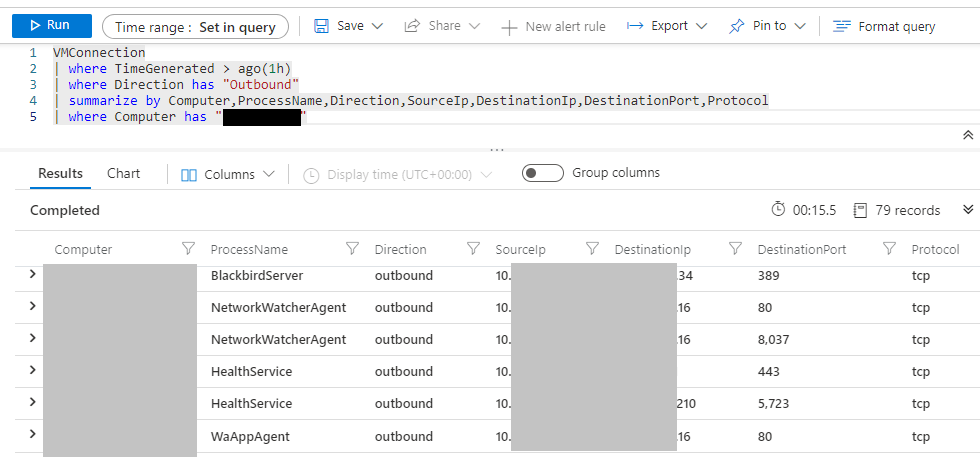Click Format query icon

[x=842, y=26]
